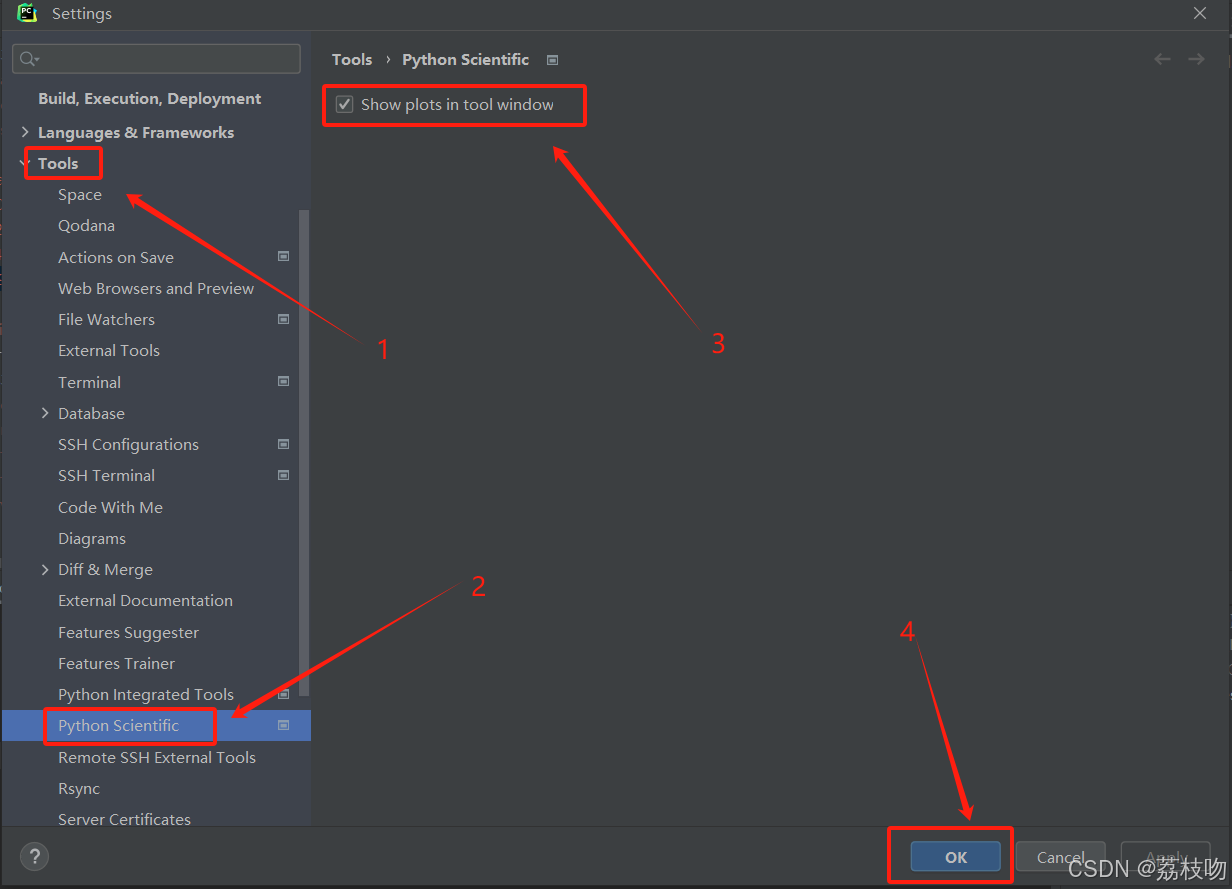Open Features Trainer settings
The image size is (1232, 889).
pyautogui.click(x=116, y=663)
